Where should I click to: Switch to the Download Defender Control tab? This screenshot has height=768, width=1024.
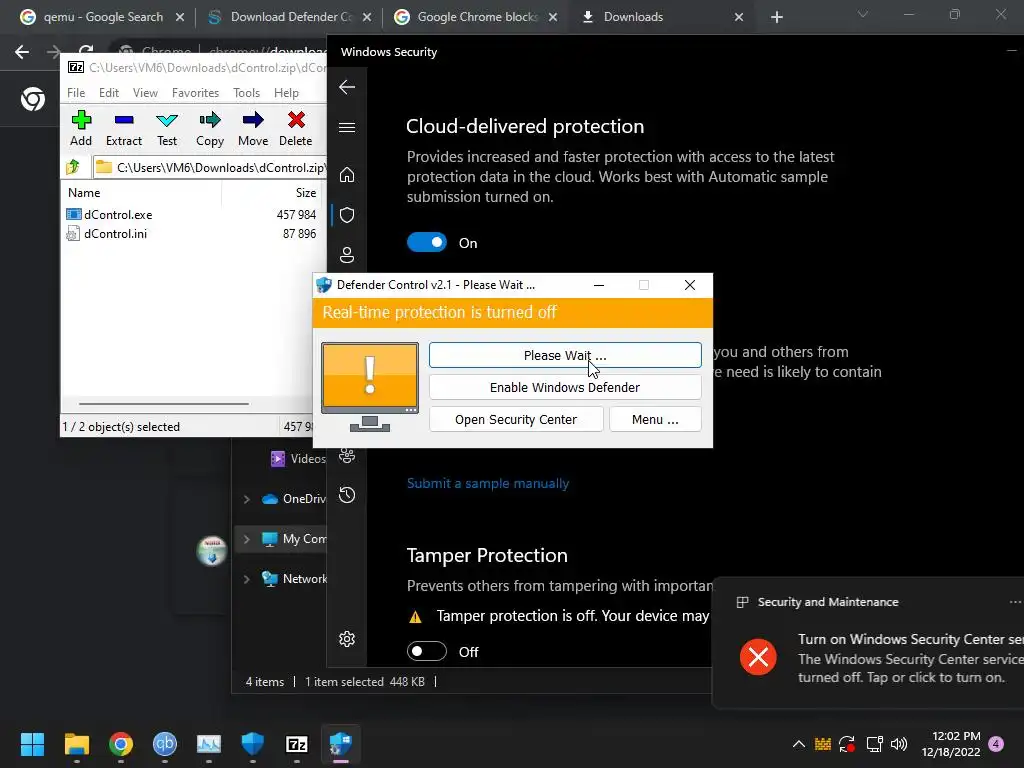click(290, 17)
